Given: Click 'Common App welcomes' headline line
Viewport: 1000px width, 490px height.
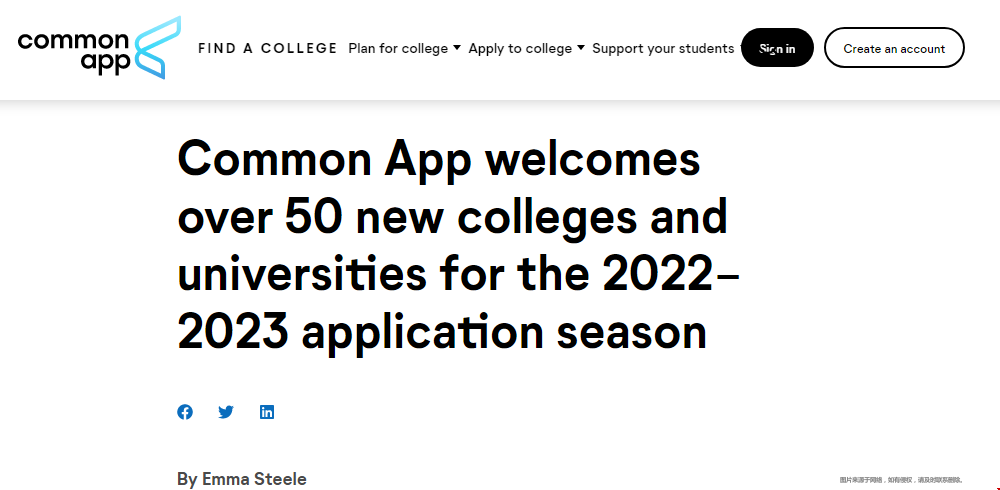Looking at the screenshot, I should click(439, 160).
